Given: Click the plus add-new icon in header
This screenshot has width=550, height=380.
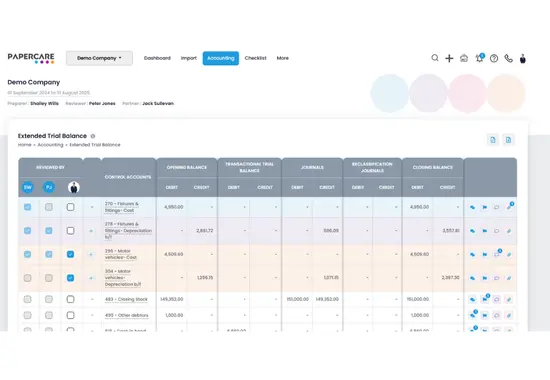Looking at the screenshot, I should tap(449, 58).
